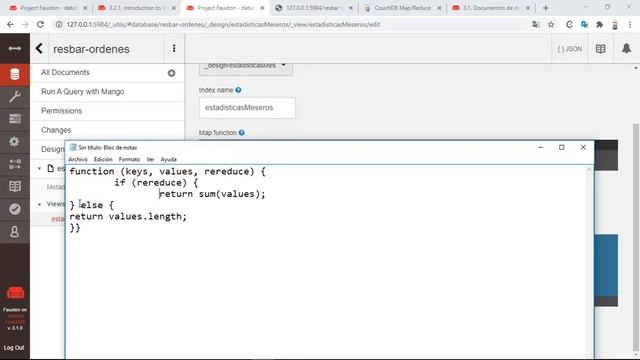640x360 pixels.
Task: Open Setup wrench icon in sidebar
Action: pyautogui.click(x=15, y=97)
